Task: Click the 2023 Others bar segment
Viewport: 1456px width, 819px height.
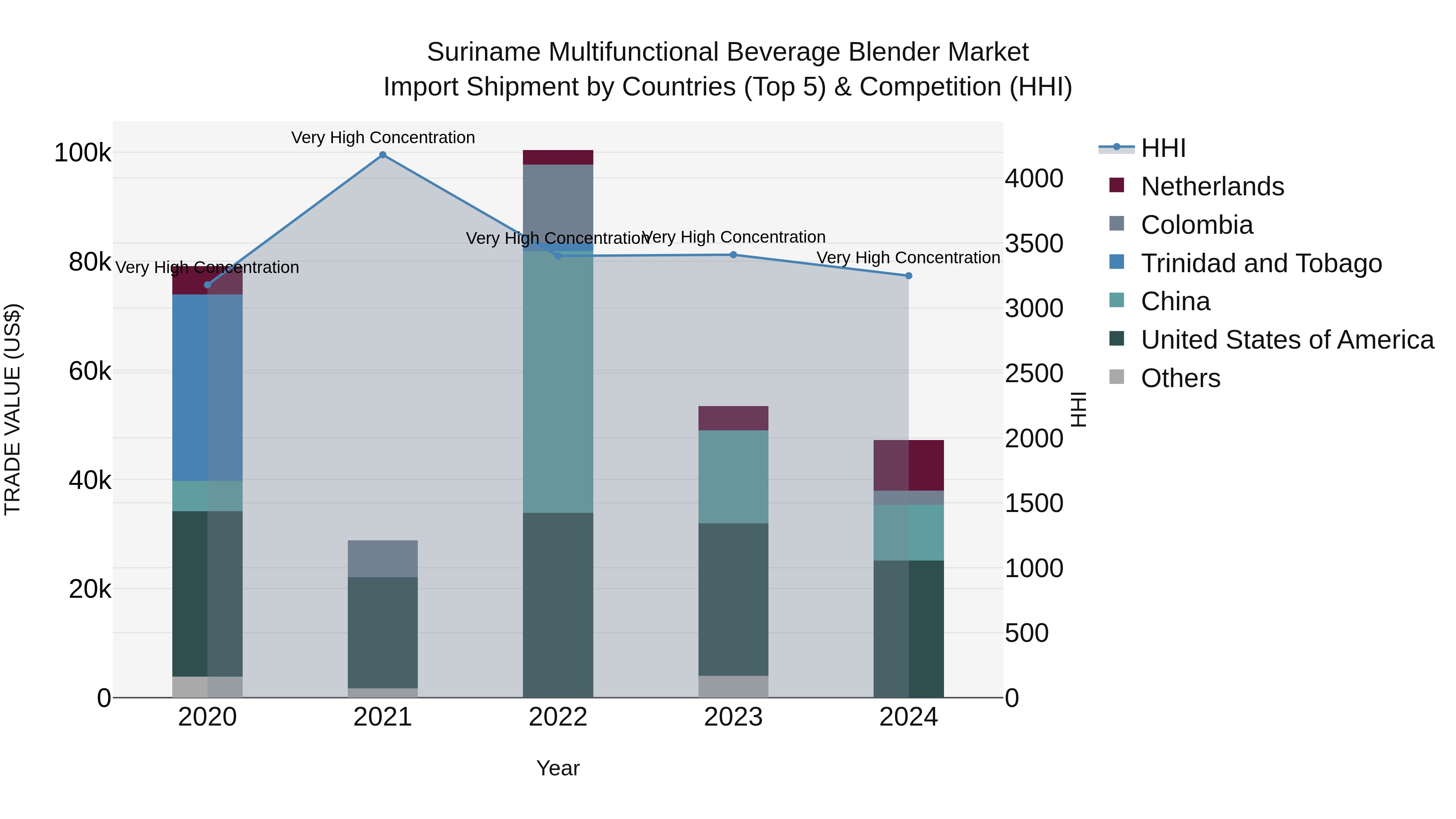Action: (734, 687)
